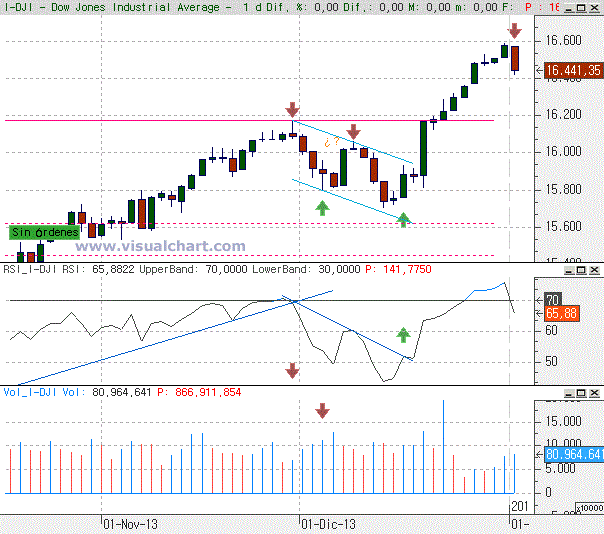Close the Dow Jones main chart window
Viewport: 604px width, 534px height.
594,8
